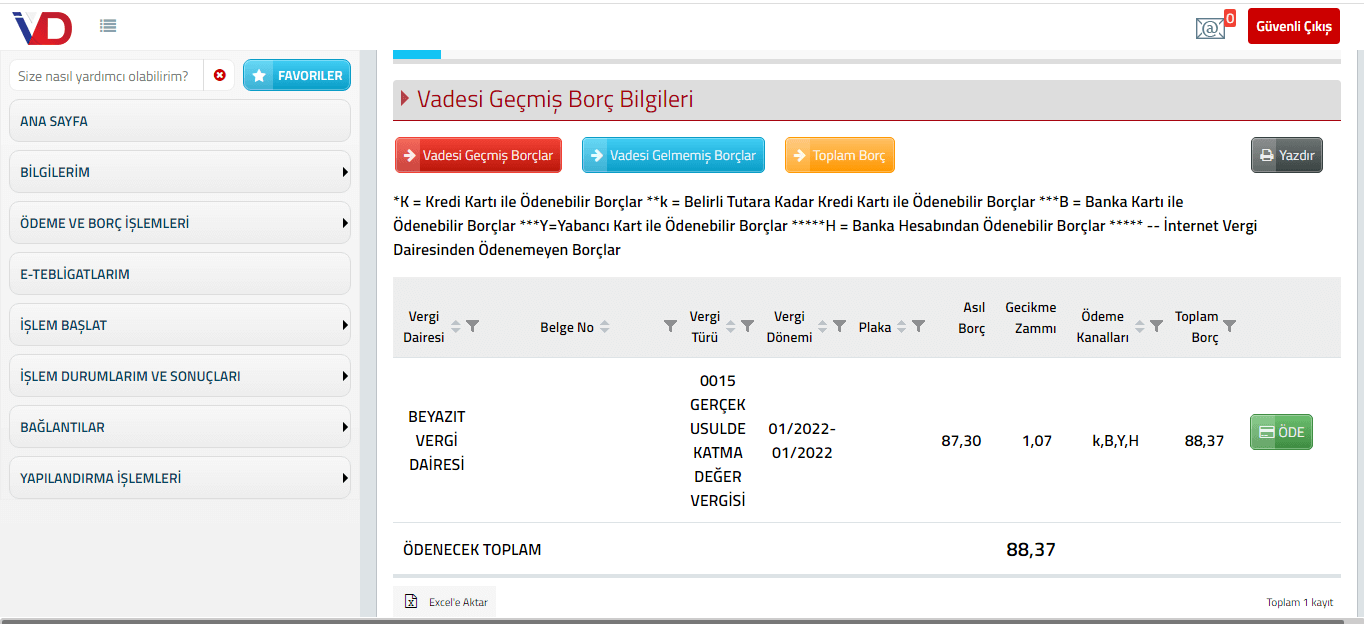Expand the BİLGİLERİM menu
The width and height of the screenshot is (1364, 624).
[x=180, y=172]
